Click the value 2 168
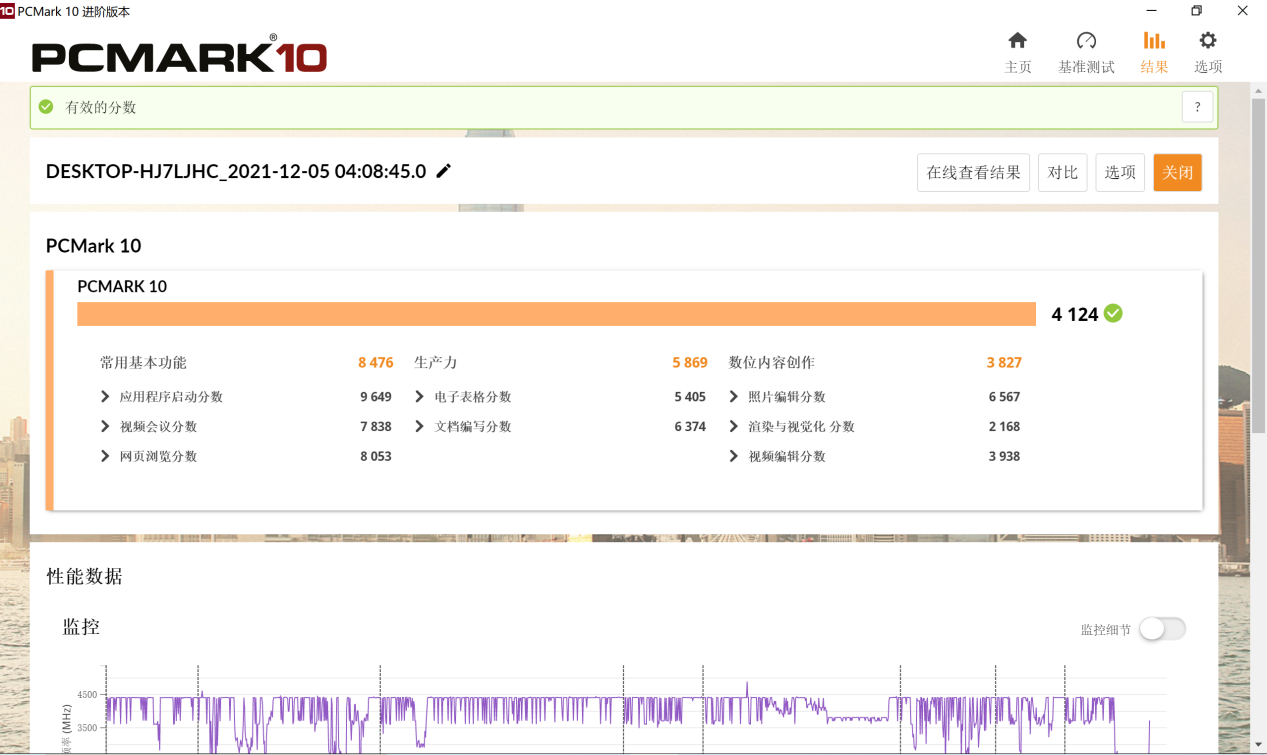 tap(1004, 427)
